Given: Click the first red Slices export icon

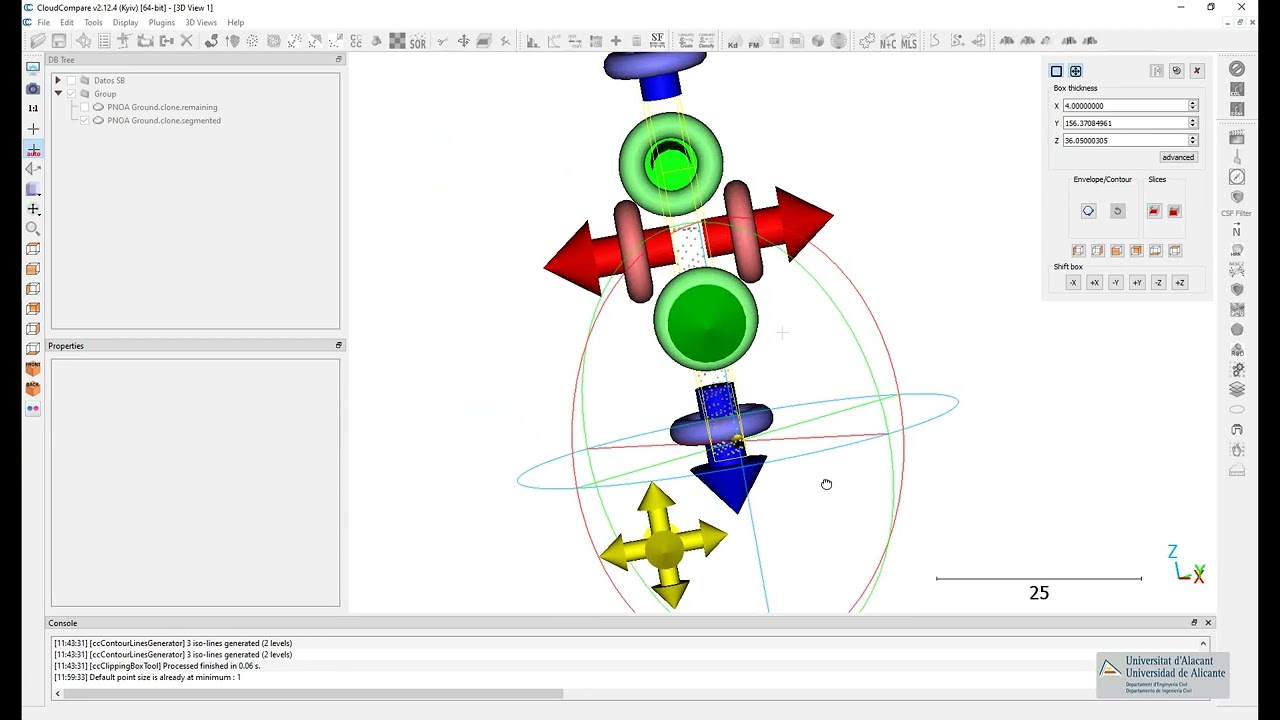Looking at the screenshot, I should tap(1154, 211).
